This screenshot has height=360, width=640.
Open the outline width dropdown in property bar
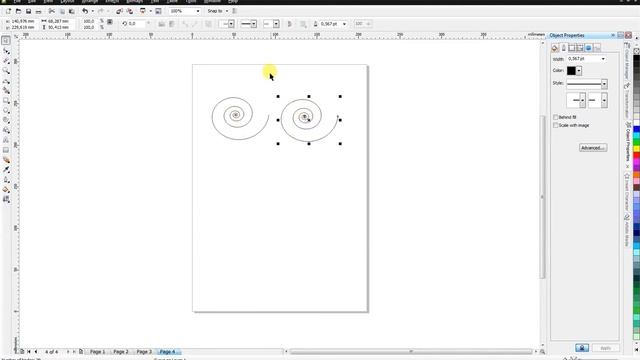pyautogui.click(x=344, y=24)
